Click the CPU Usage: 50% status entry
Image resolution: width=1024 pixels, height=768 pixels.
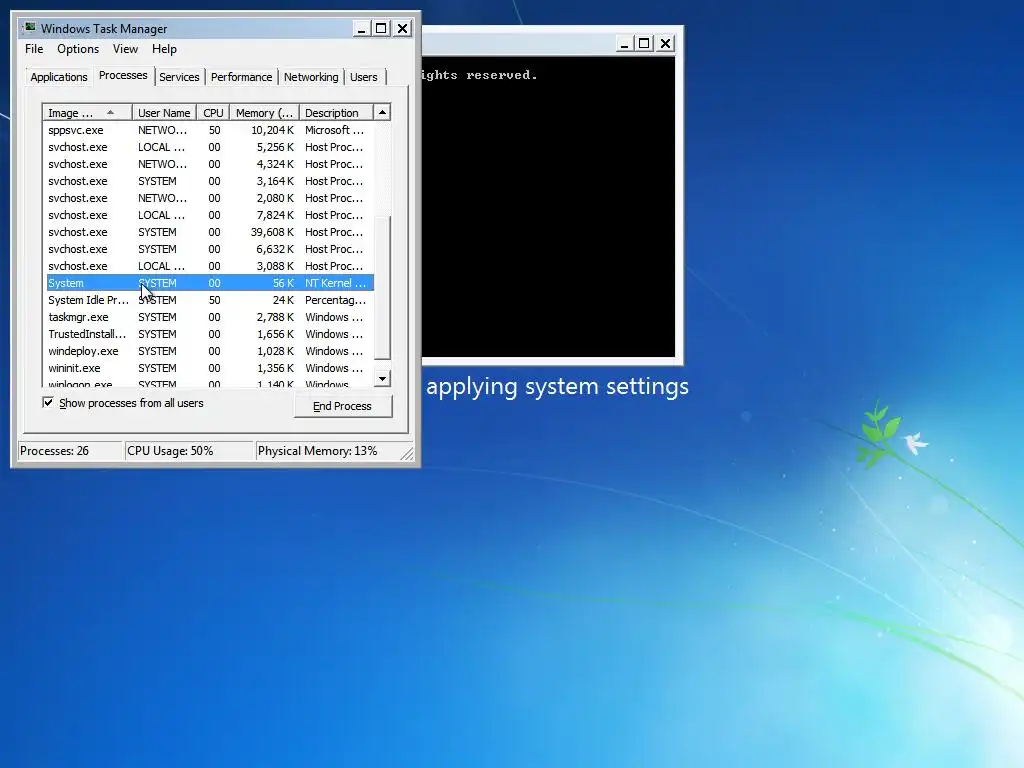pyautogui.click(x=188, y=451)
